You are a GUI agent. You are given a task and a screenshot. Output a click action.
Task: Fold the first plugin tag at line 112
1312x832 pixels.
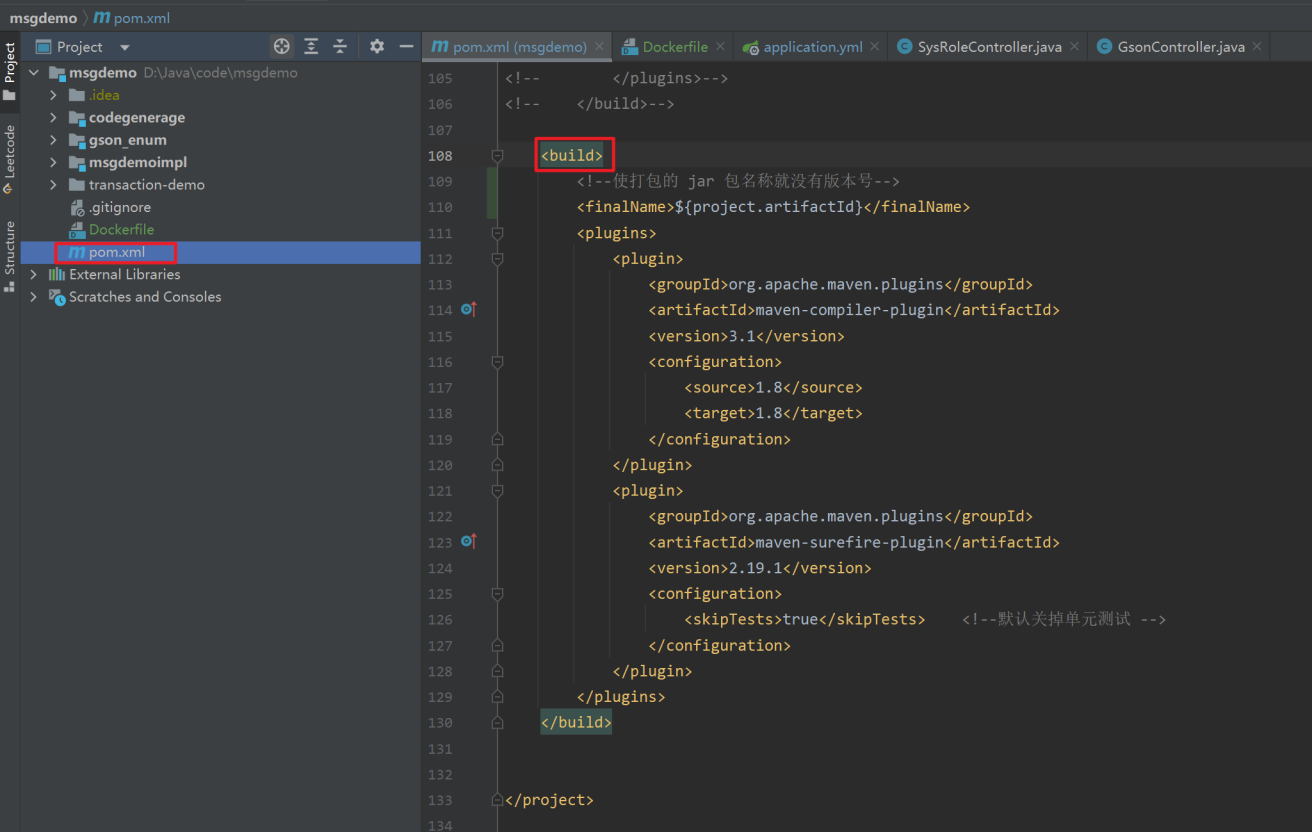click(x=497, y=259)
